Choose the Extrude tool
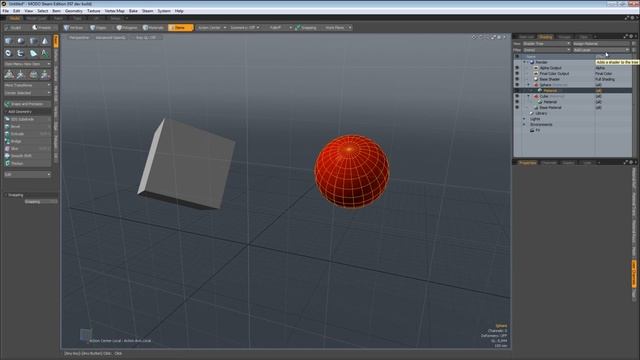Image resolution: width=640 pixels, height=360 pixels. [x=27, y=134]
